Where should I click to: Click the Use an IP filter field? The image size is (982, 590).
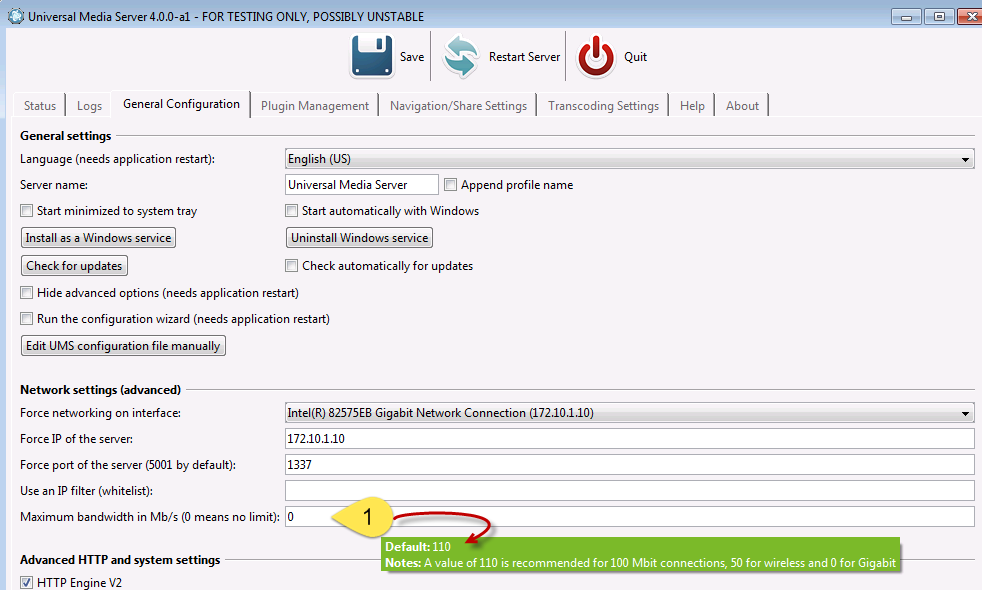(x=629, y=490)
